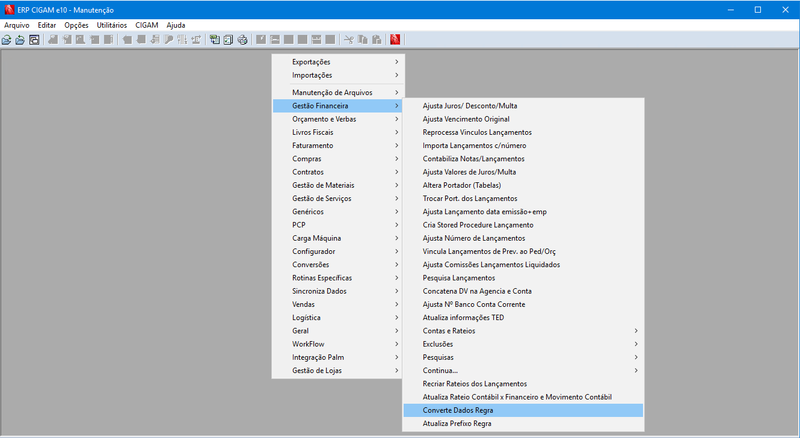
Task: Select Sincroniza Dados entry
Action: (x=338, y=291)
